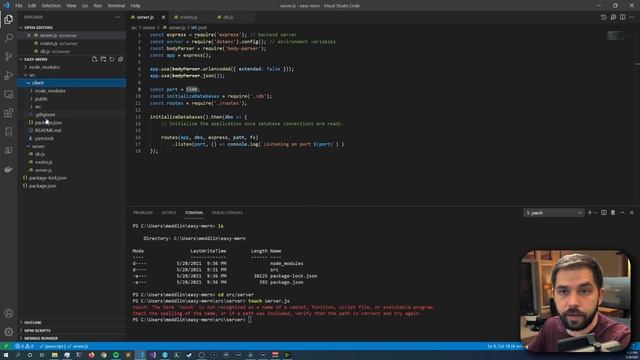Open the Explorer view in activity bar
Image resolution: width=640 pixels, height=360 pixels.
pyautogui.click(x=9, y=19)
